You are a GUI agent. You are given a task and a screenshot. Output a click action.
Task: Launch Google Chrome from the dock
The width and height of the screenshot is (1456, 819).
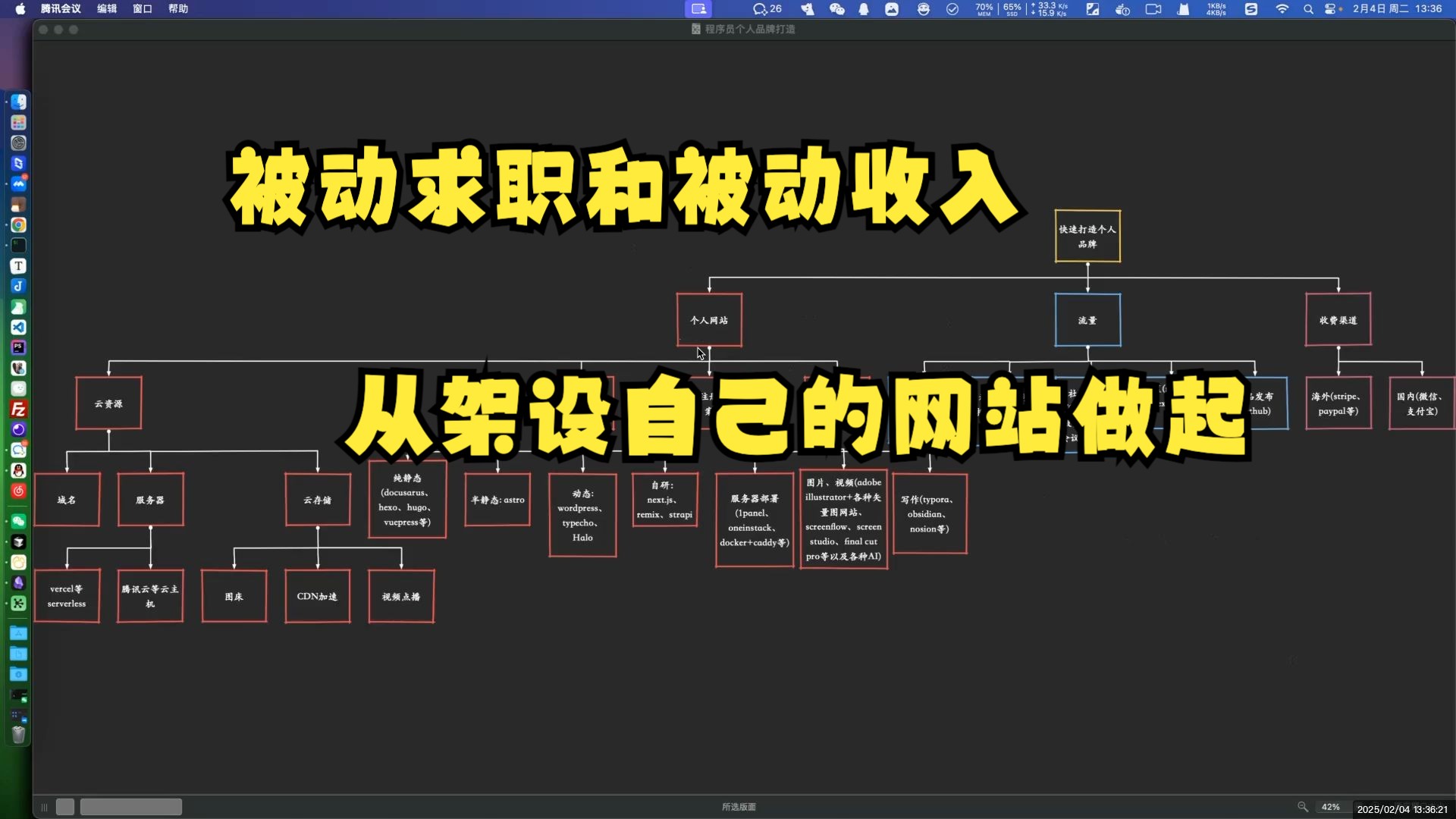[19, 225]
